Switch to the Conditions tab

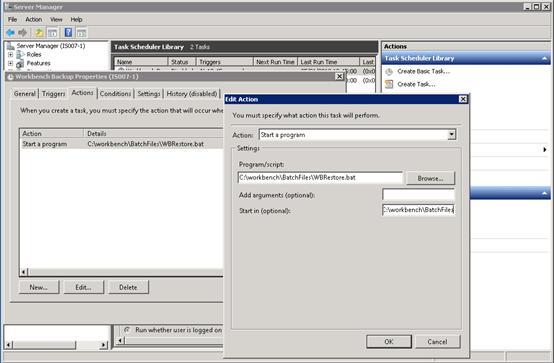(x=115, y=94)
